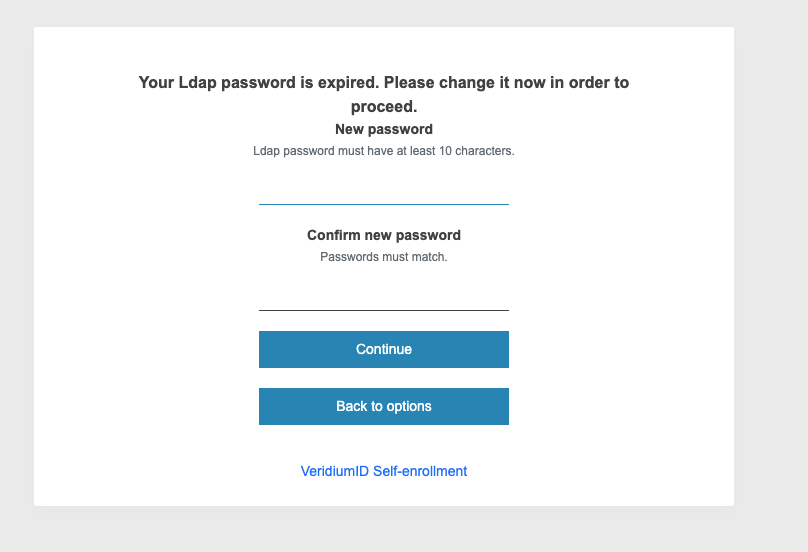Click the 'Passwords must match.' hint text
Image resolution: width=808 pixels, height=552 pixels.
point(383,257)
